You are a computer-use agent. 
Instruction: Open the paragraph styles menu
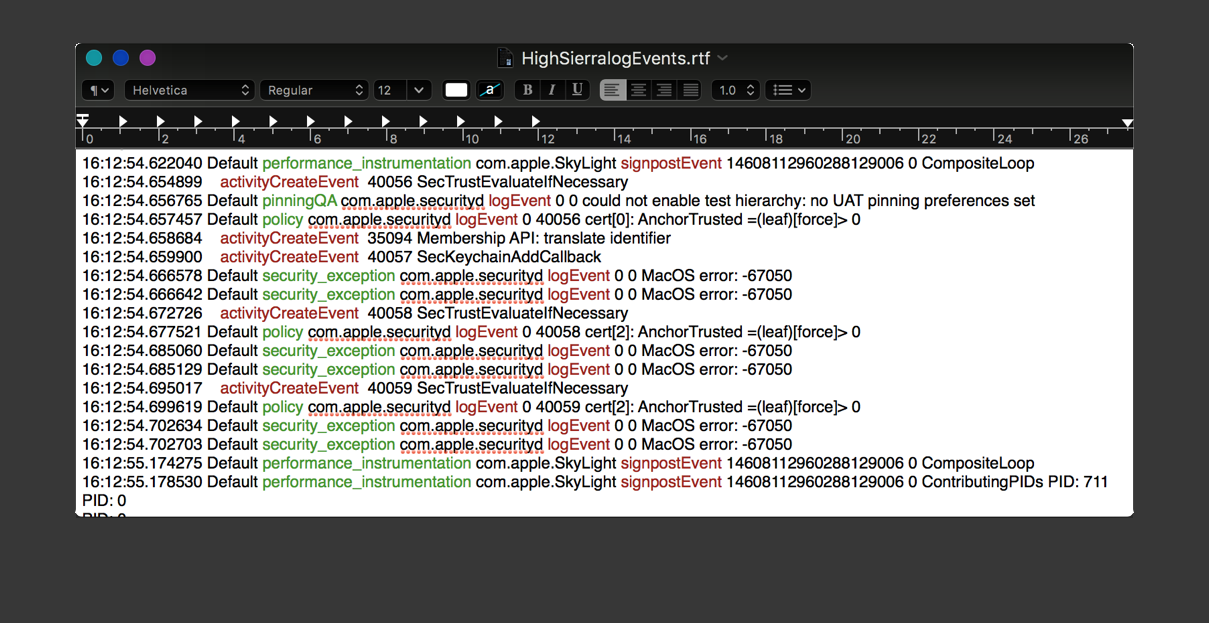click(x=97, y=90)
